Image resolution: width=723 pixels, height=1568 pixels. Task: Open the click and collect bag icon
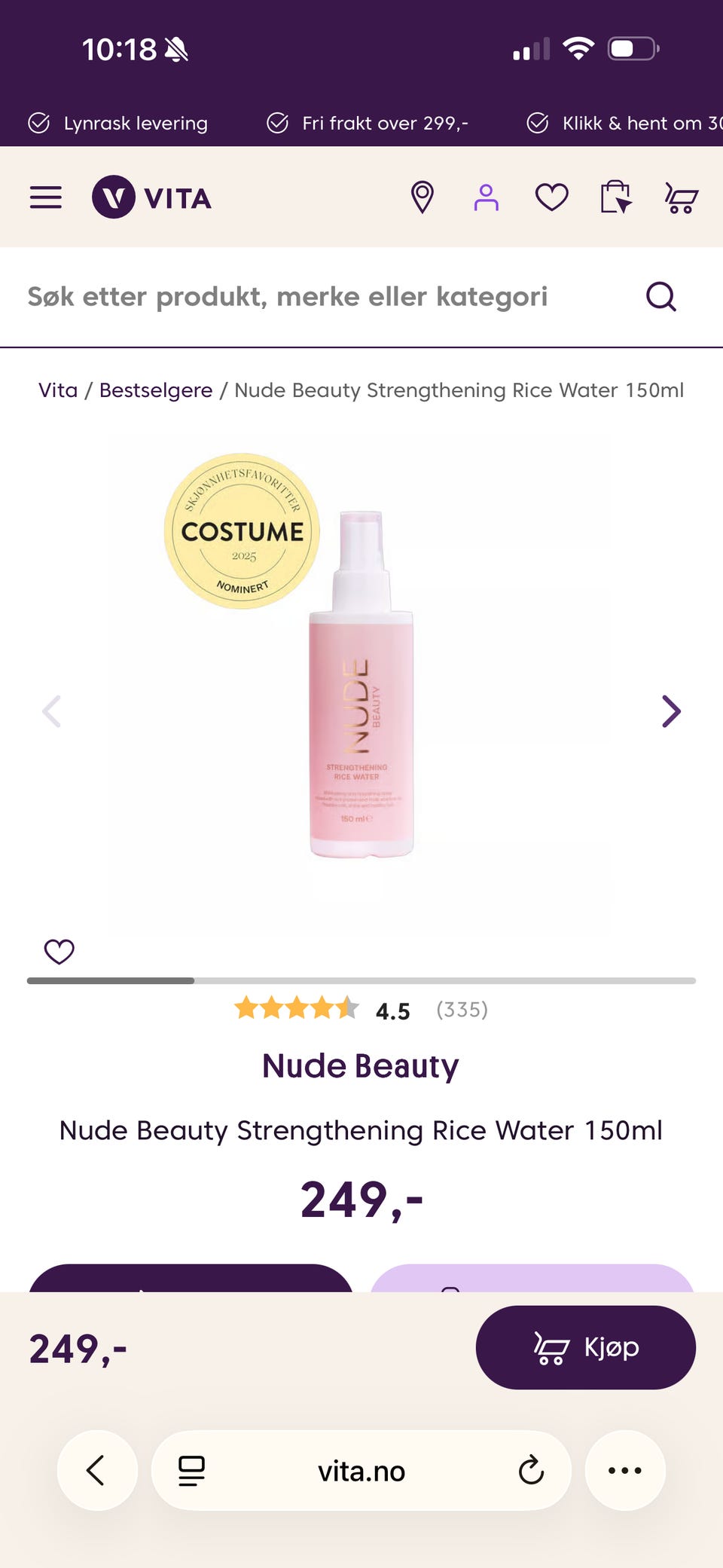point(616,197)
